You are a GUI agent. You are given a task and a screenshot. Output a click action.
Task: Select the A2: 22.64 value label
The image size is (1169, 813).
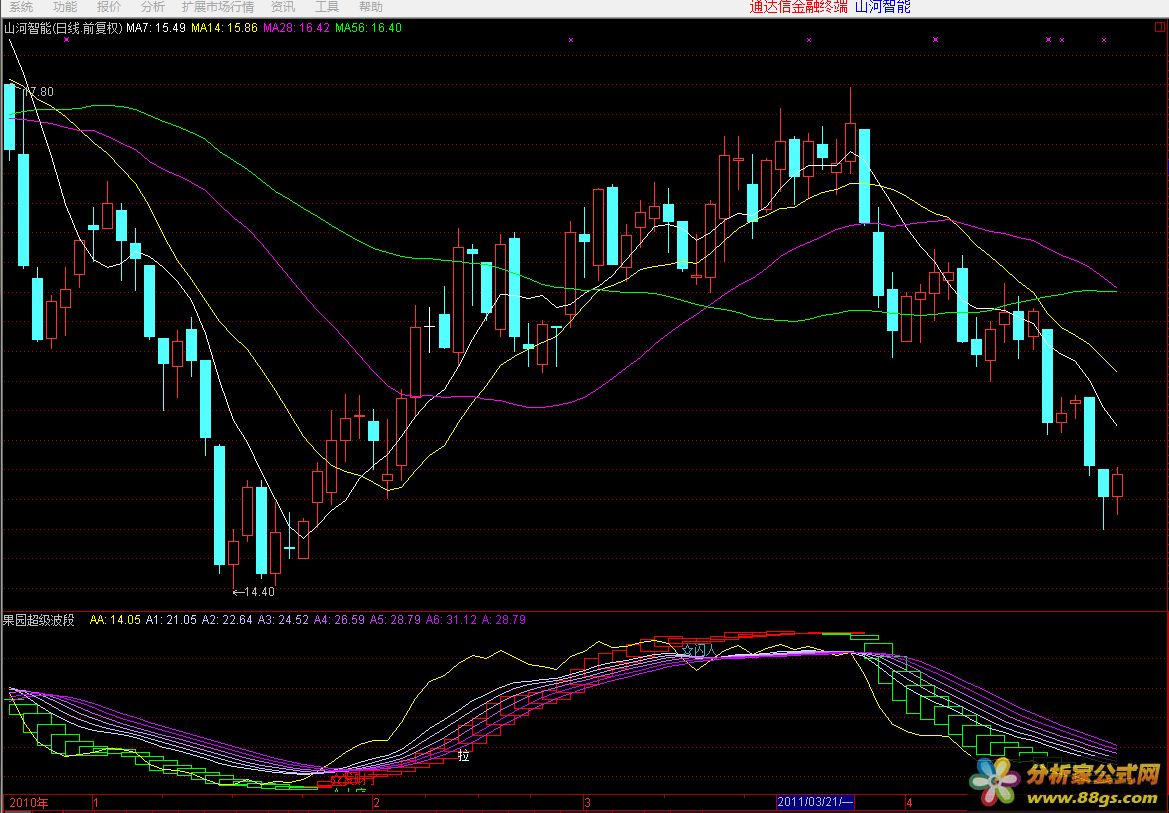[227, 620]
